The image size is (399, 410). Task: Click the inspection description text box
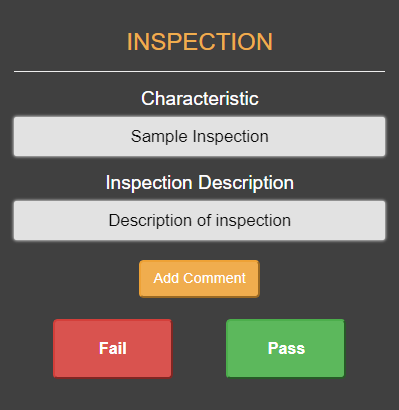[x=199, y=220]
